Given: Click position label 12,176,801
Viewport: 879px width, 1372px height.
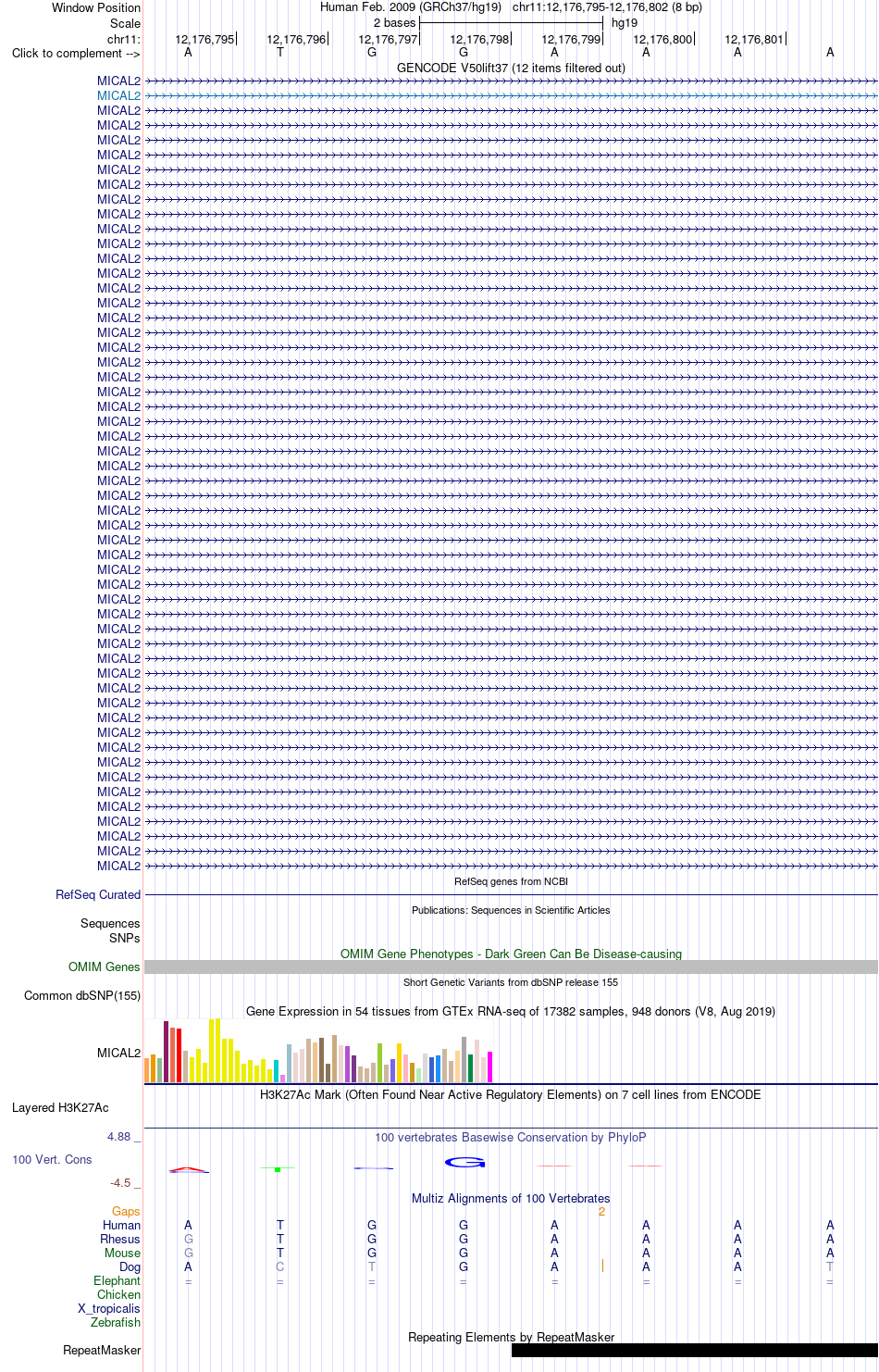Looking at the screenshot, I should click(754, 39).
